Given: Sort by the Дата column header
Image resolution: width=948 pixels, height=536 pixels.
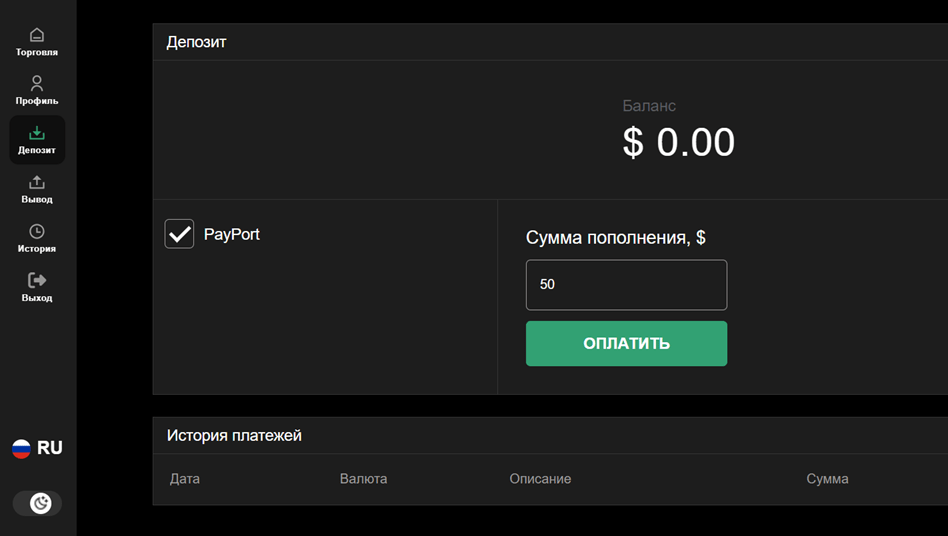Looking at the screenshot, I should coord(184,479).
